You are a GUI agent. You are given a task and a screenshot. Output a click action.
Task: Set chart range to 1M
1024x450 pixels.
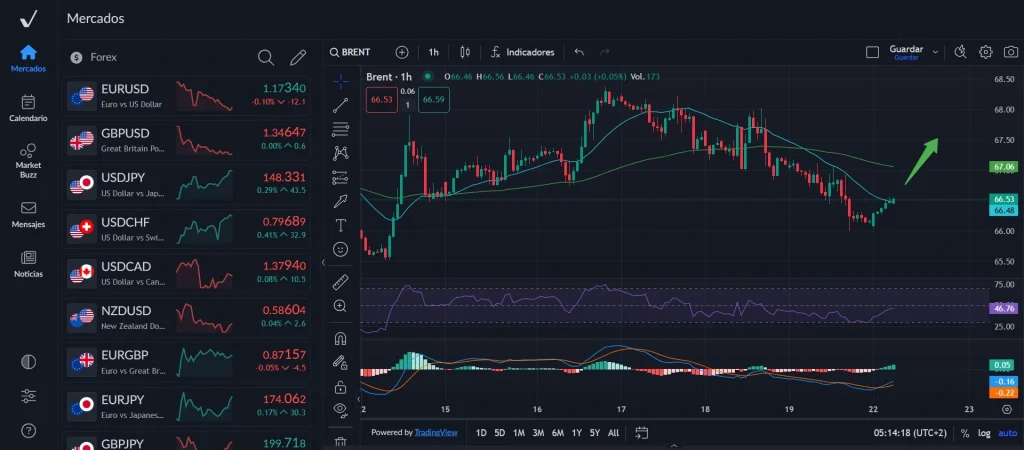(519, 433)
